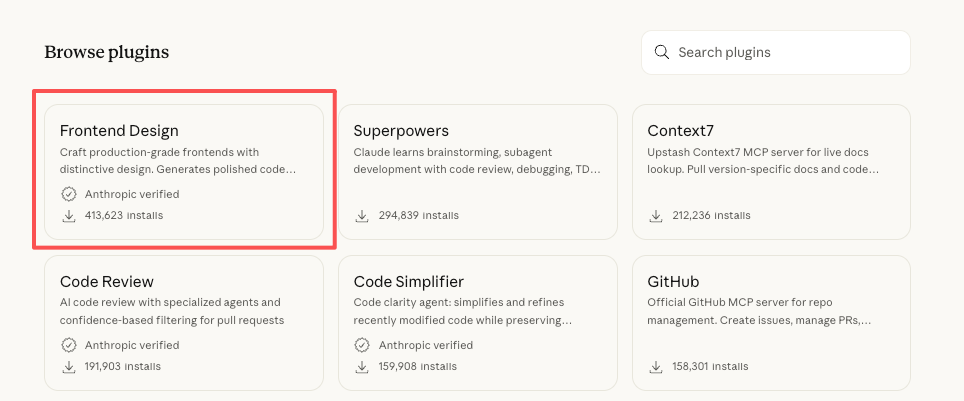The image size is (964, 401).
Task: Focus the Search plugins input field
Action: click(x=785, y=52)
